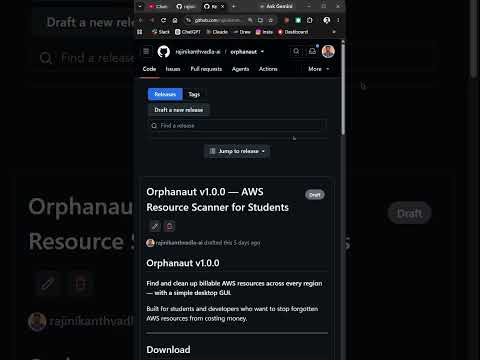480x360 pixels.
Task: Reload the page with the browser refresh icon
Action: pos(163,20)
